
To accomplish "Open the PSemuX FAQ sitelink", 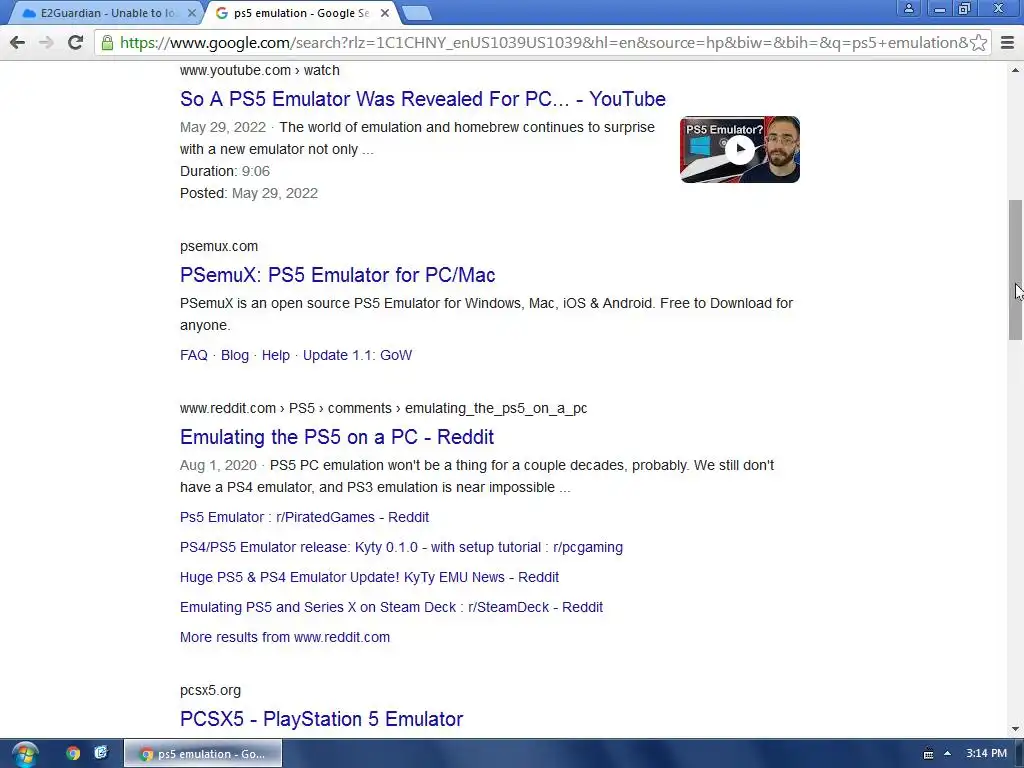I will [193, 355].
